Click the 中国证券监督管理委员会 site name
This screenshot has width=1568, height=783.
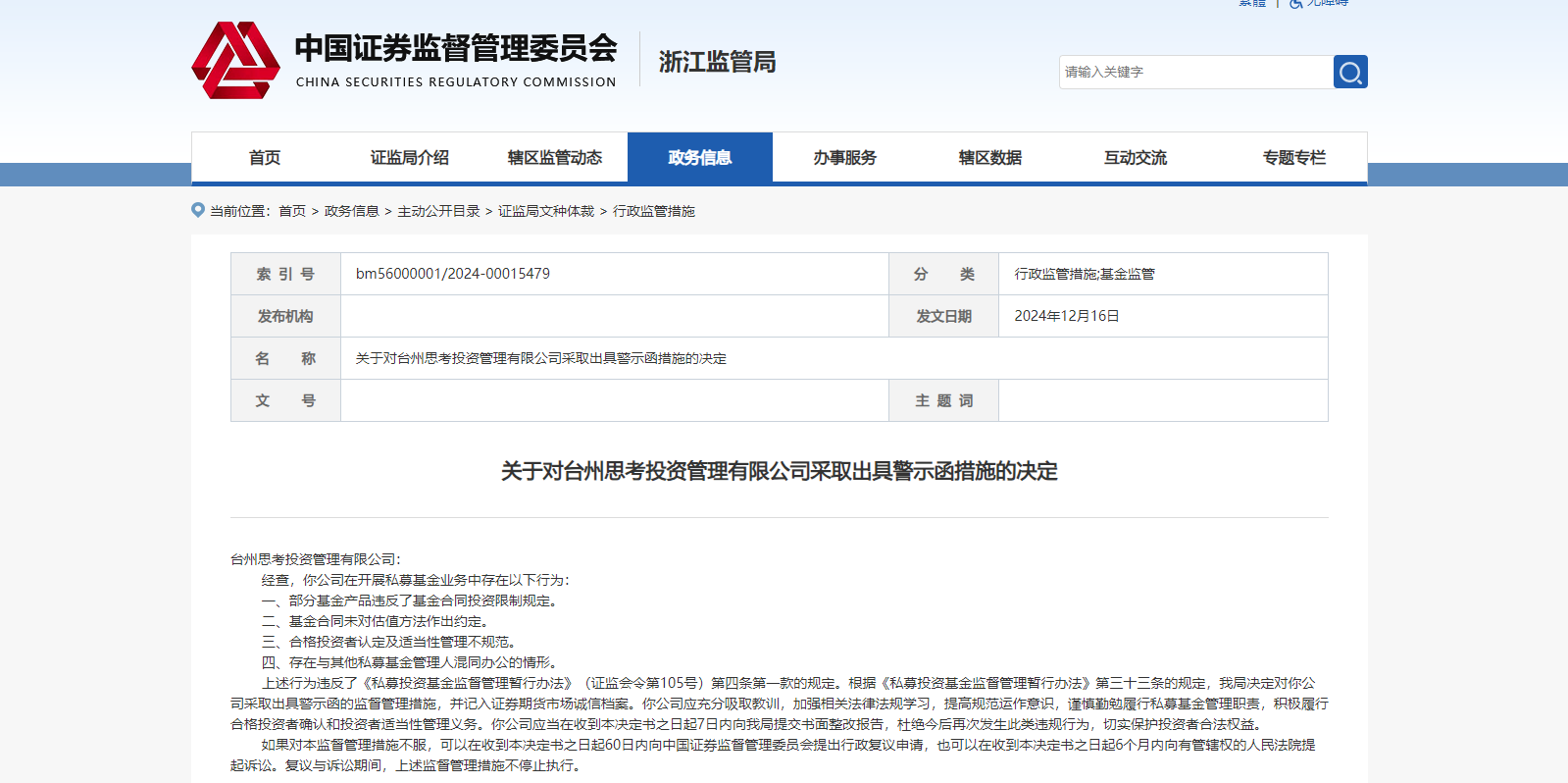tap(456, 48)
